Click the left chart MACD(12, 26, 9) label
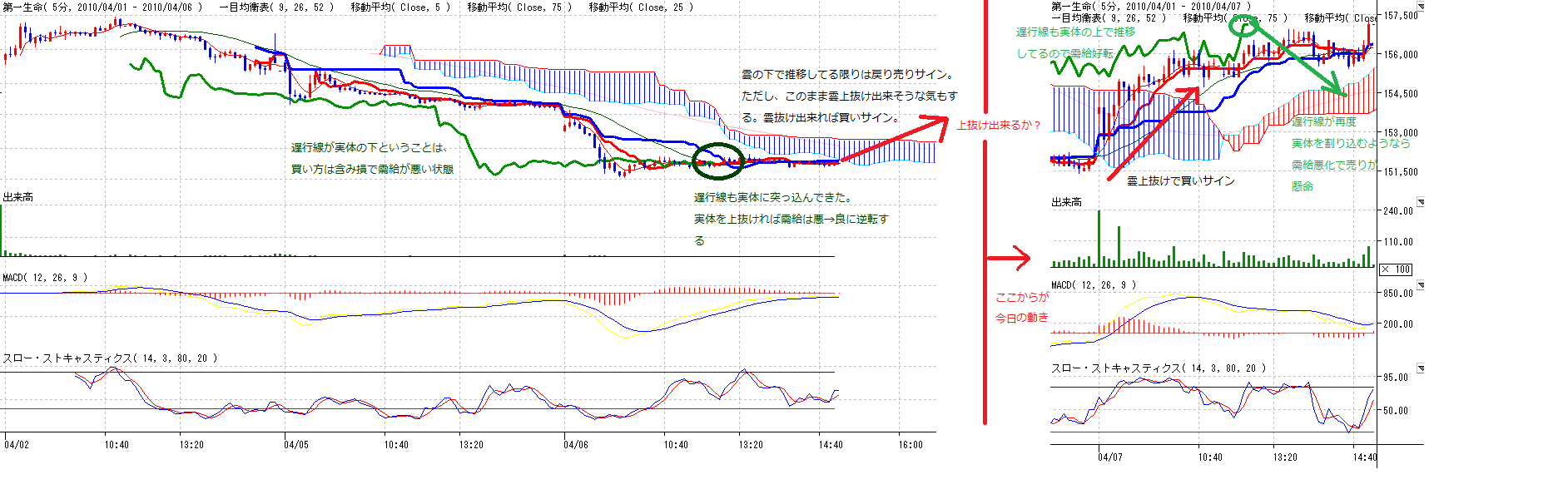The image size is (1568, 499). (x=45, y=278)
